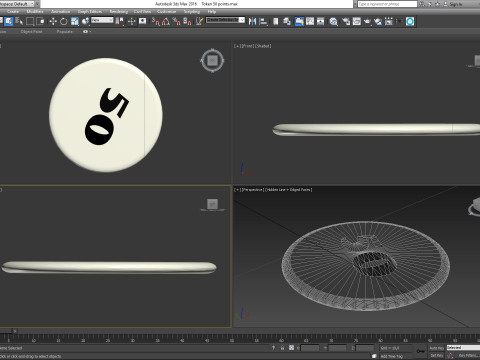Click the Render Production teapot icon
This screenshot has height=360, width=480.
pyautogui.click(x=367, y=22)
